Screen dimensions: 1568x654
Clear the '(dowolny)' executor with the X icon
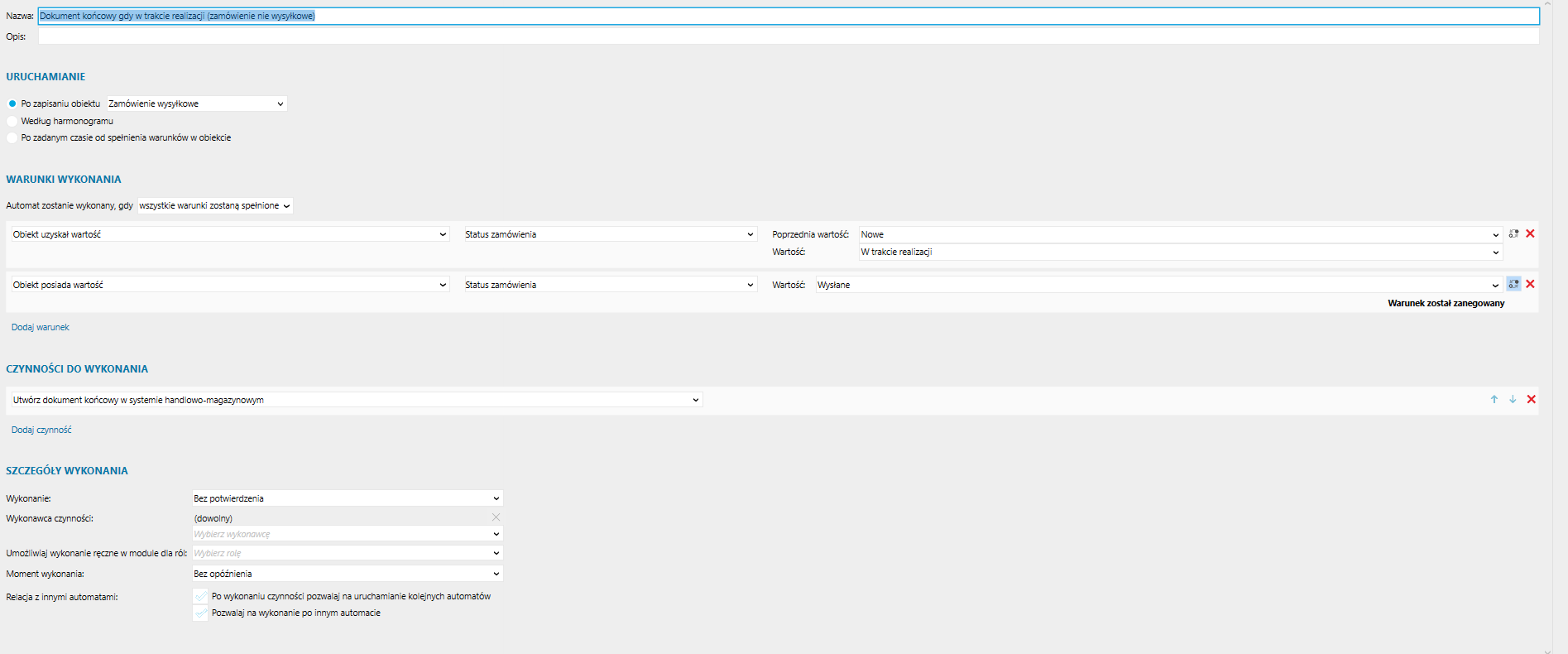click(496, 517)
